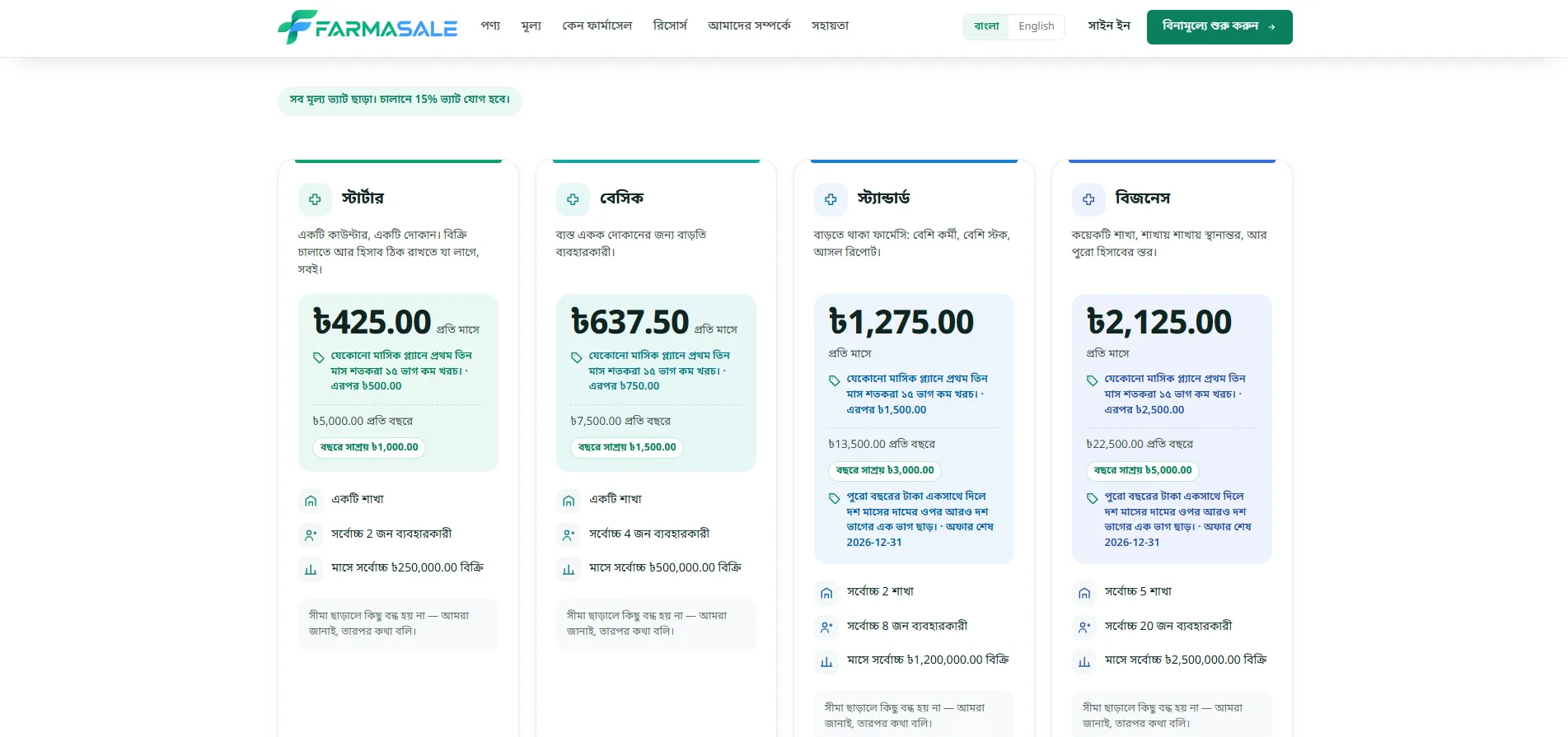The image size is (1568, 737).
Task: Open the আমাদের সম্পর্কে page
Action: (x=749, y=26)
